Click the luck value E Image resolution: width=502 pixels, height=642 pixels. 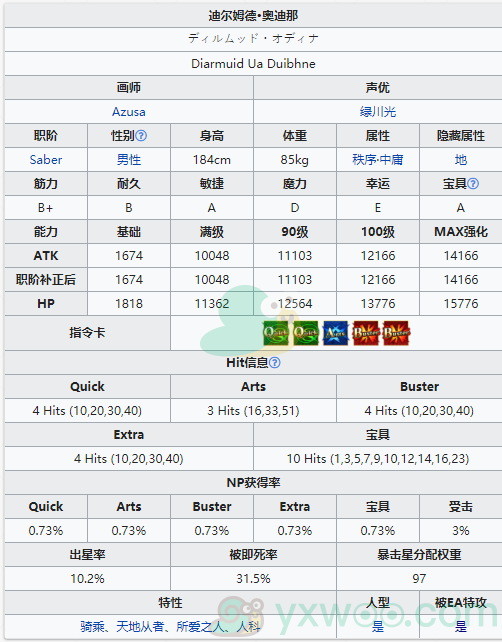click(x=378, y=208)
